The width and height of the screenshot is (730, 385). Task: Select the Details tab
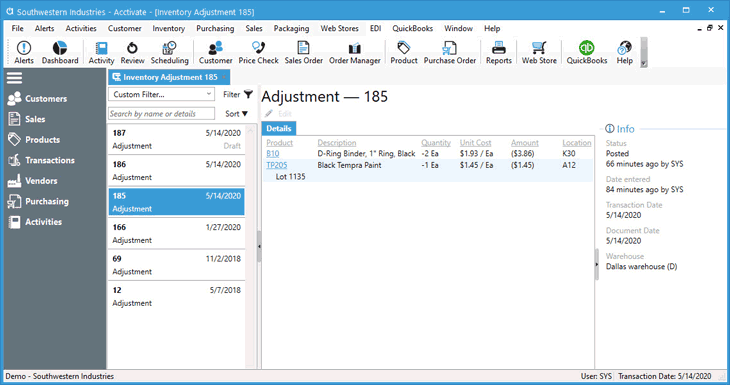tap(279, 128)
